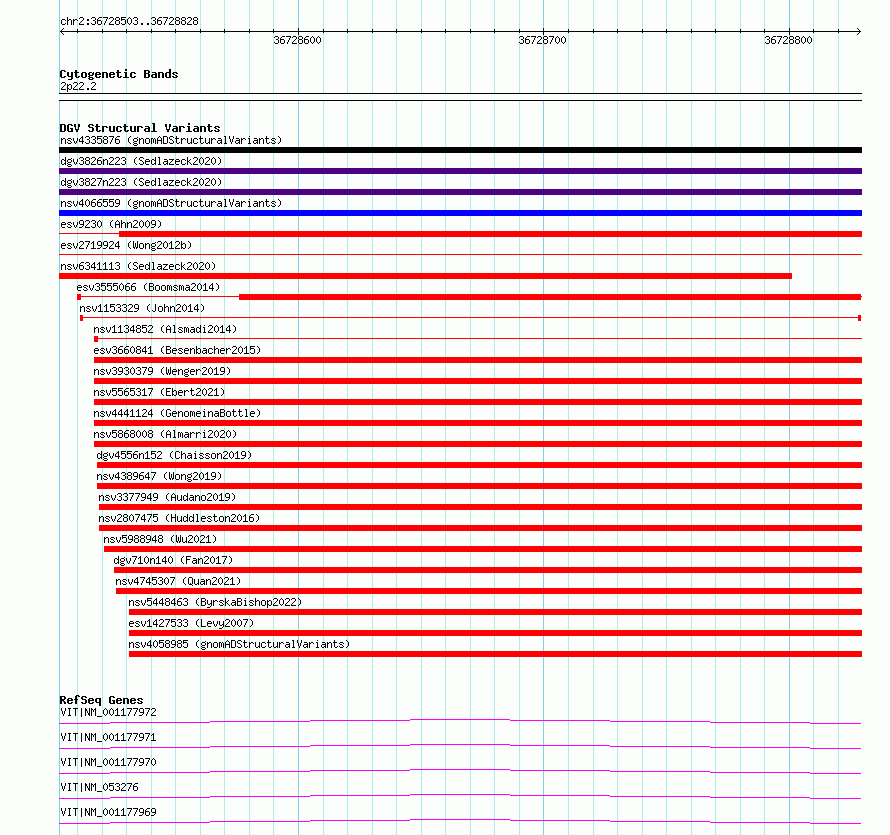Select variant nsv5988948 (Wu2021) label
The height and width of the screenshot is (835, 890).
point(160,539)
